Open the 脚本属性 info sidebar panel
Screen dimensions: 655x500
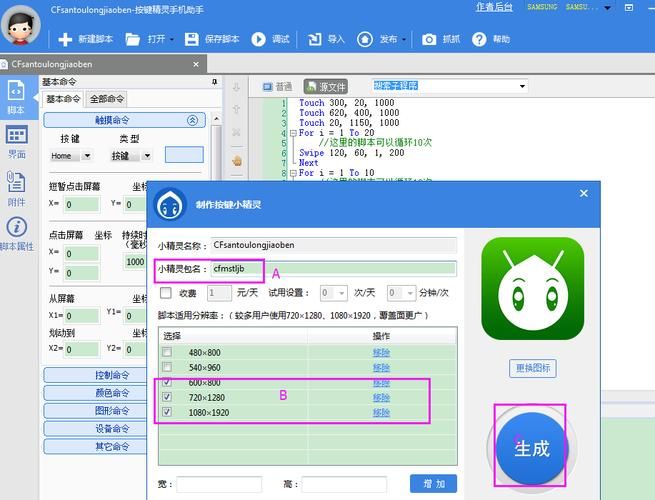click(x=17, y=234)
